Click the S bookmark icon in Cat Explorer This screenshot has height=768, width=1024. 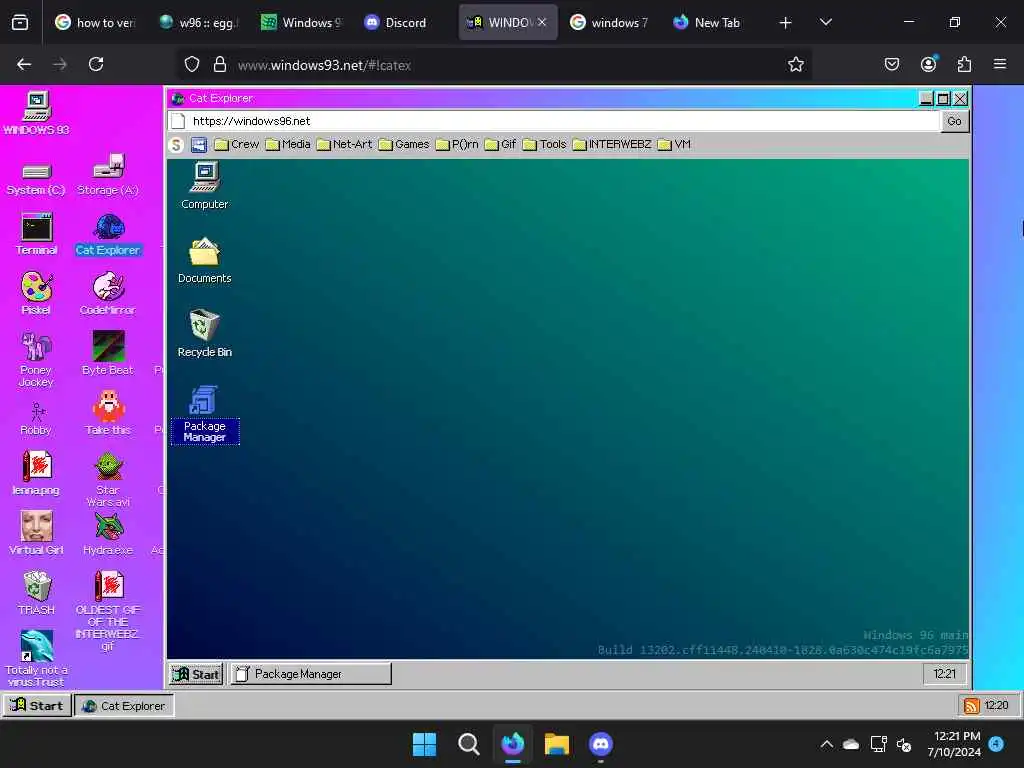(176, 145)
